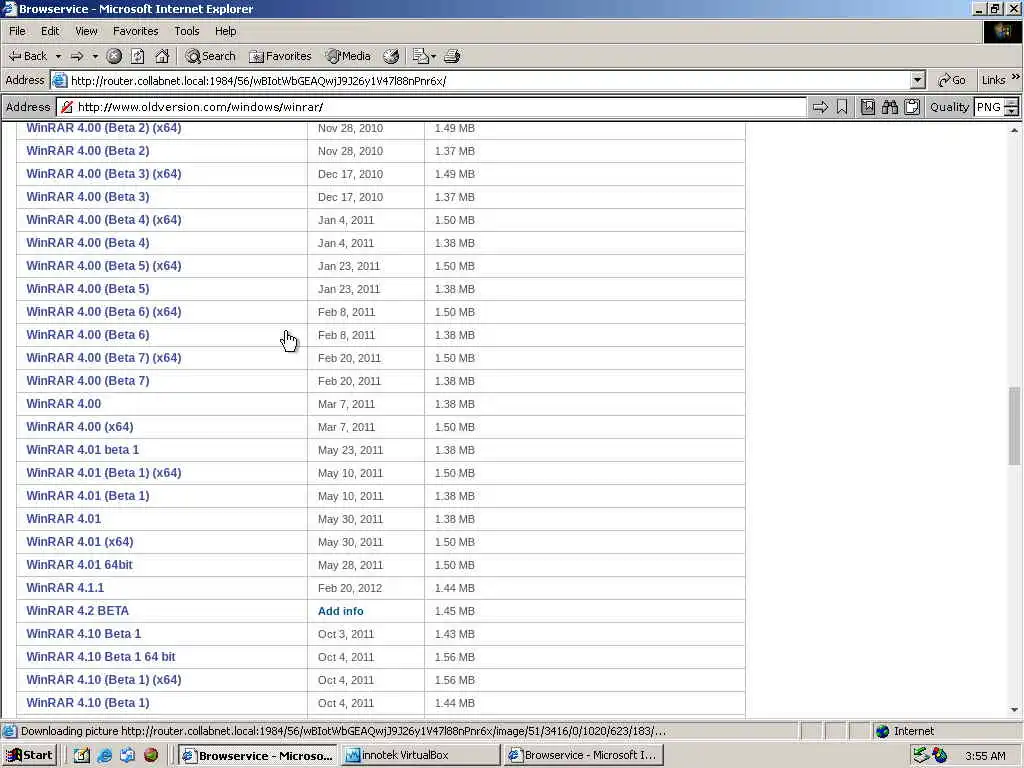Screen dimensions: 1024x768
Task: Click the bookmark icon in Browservice toolbar
Action: (x=842, y=107)
